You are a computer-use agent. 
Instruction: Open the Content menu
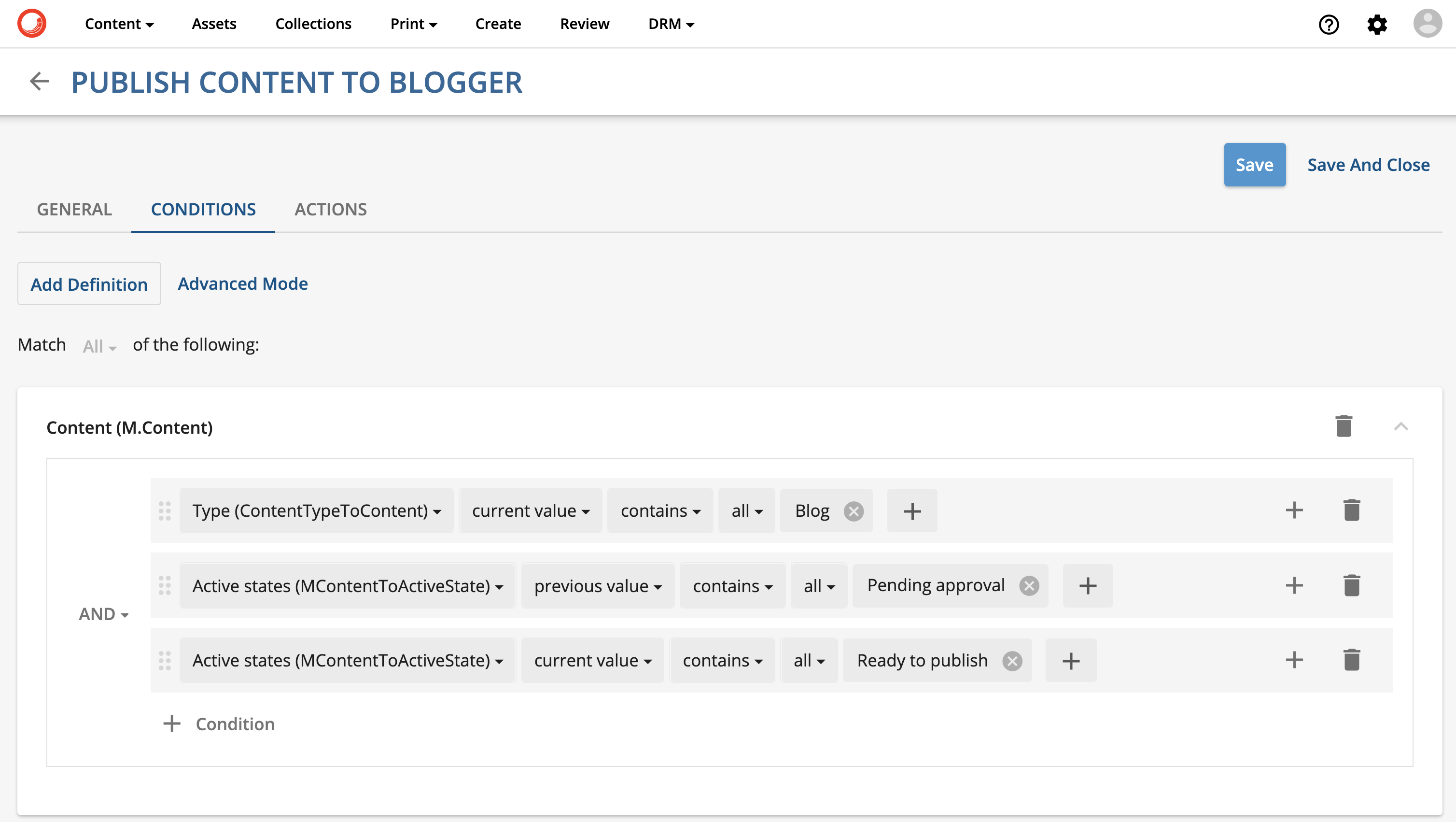119,24
